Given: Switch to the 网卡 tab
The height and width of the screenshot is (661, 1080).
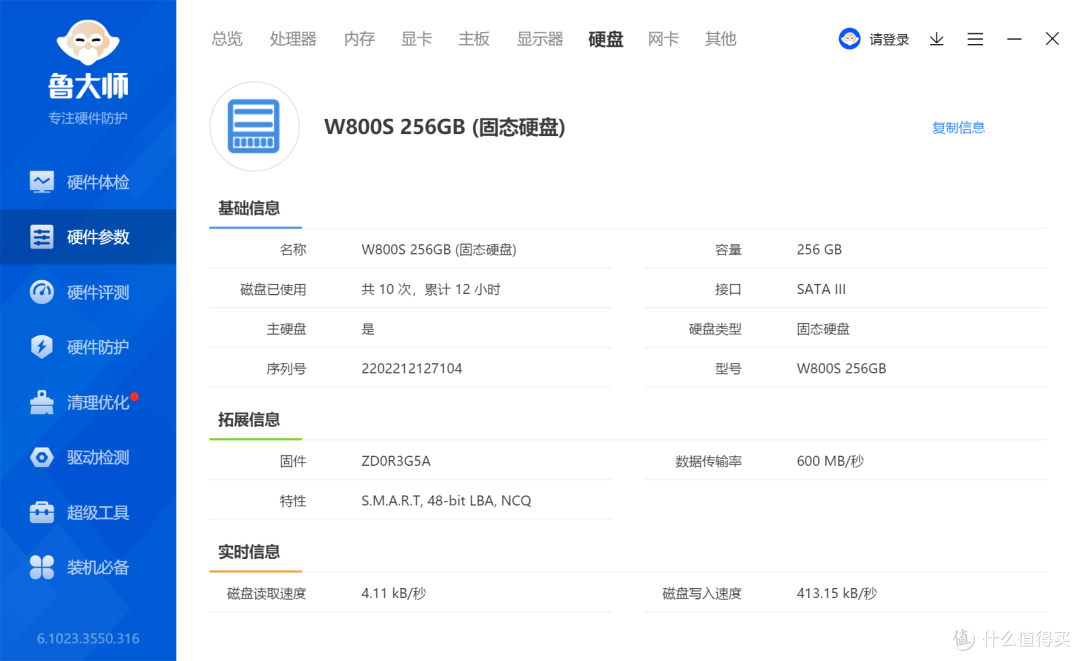Looking at the screenshot, I should [x=663, y=39].
